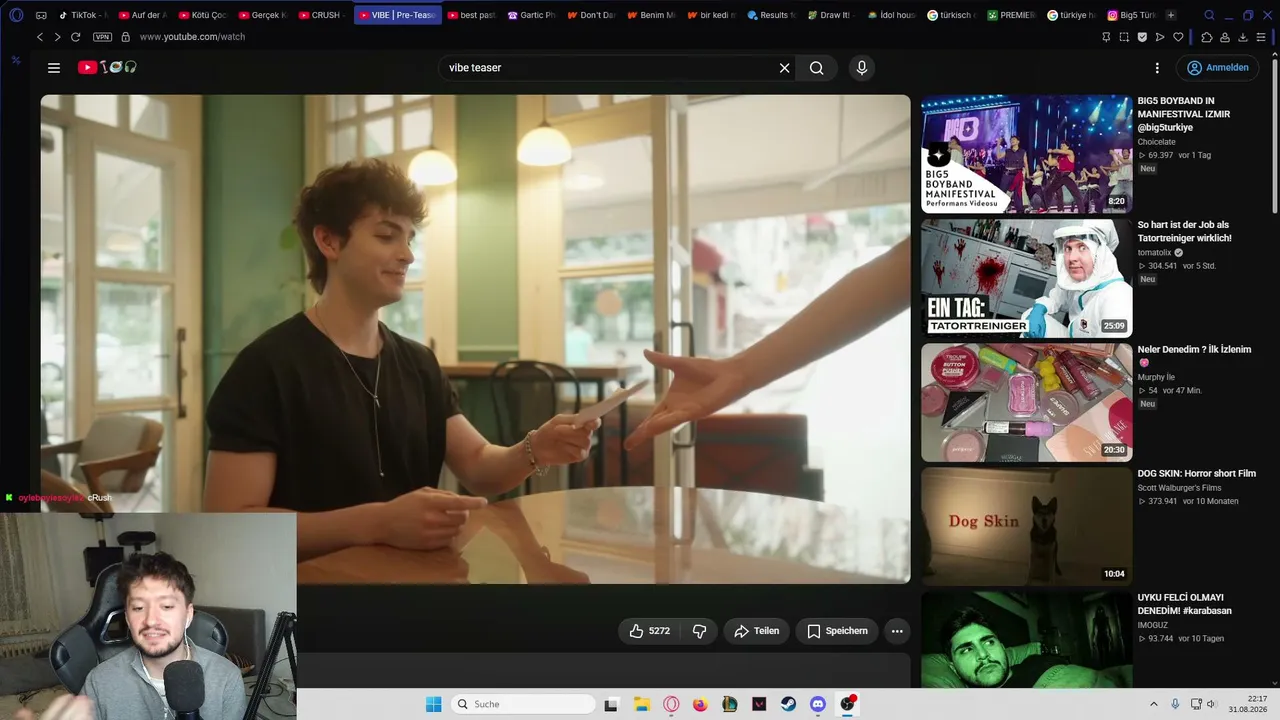This screenshot has width=1280, height=720.
Task: Open the YouTube guide hamburger menu
Action: 54,68
